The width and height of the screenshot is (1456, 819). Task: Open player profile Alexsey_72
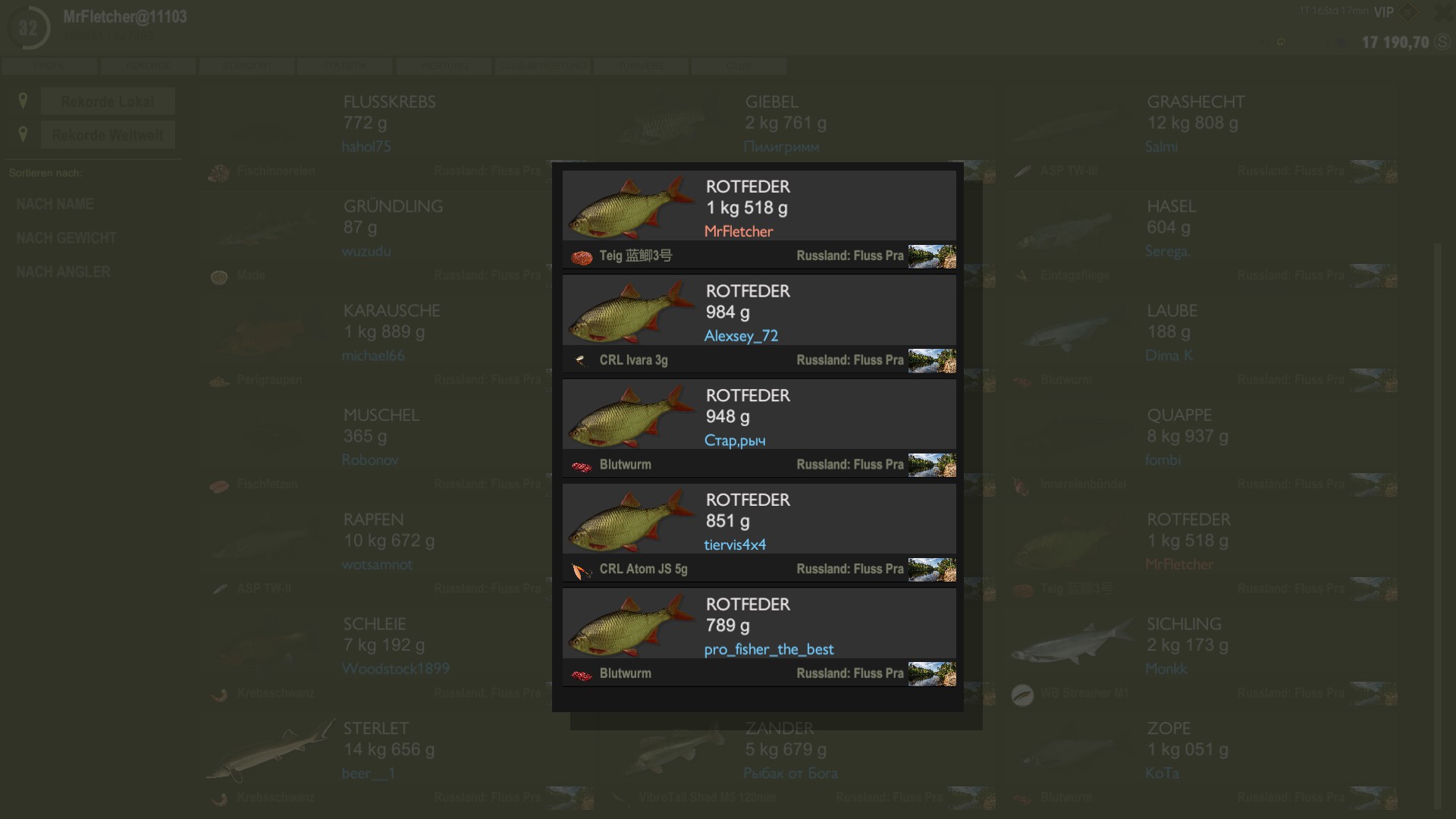point(741,336)
